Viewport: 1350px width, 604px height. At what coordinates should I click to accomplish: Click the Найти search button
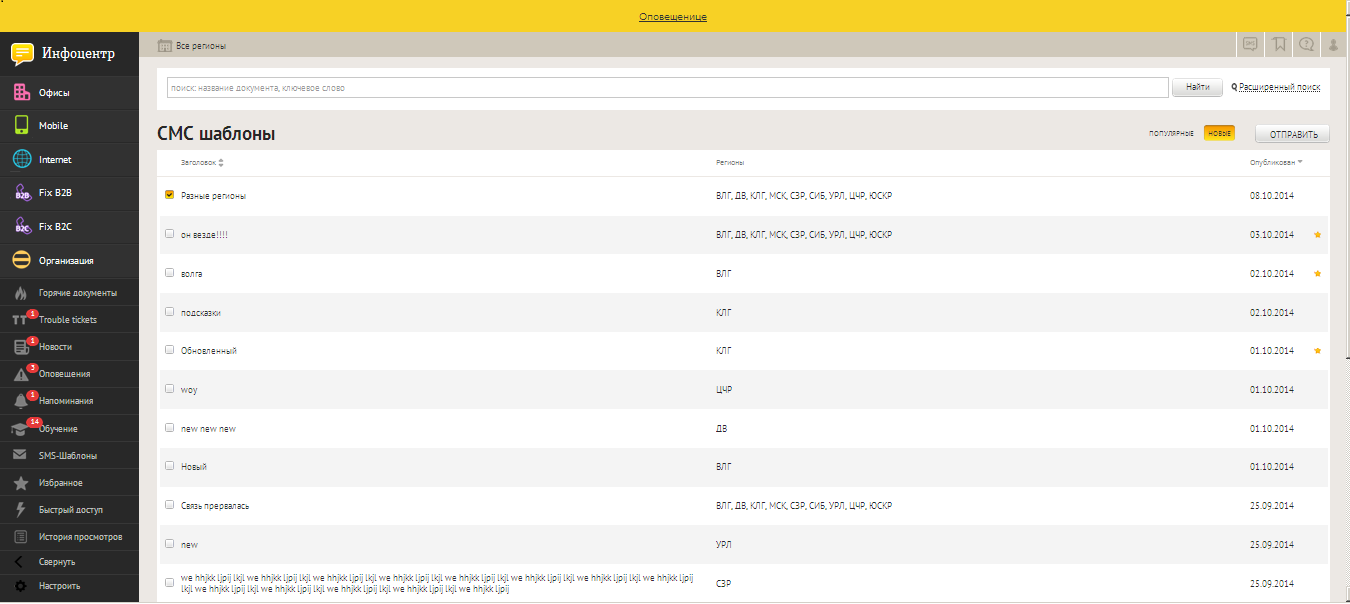pos(1197,88)
